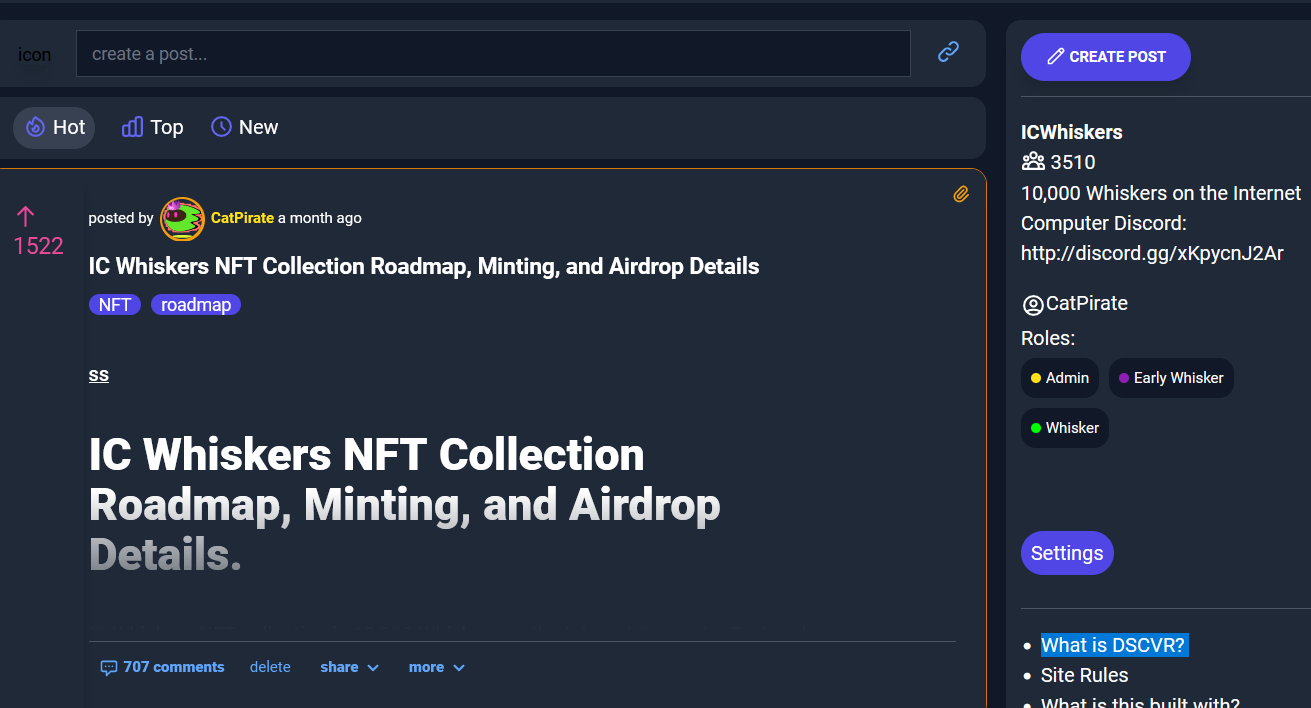Click the green Whisker role badge
1311x708 pixels.
click(1065, 428)
